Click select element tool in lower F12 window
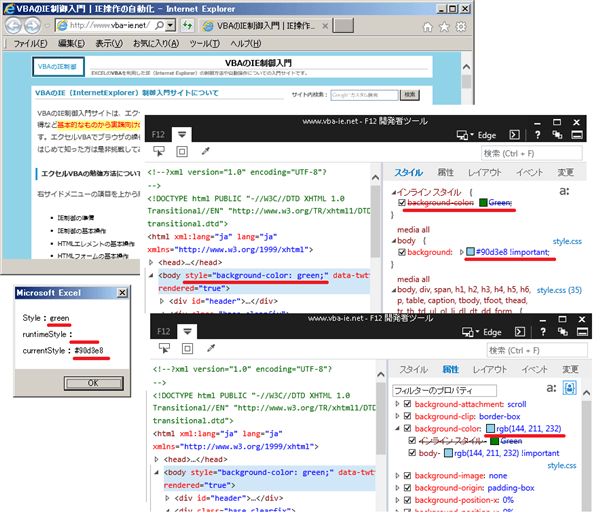This screenshot has width=600, height=523. point(165,348)
